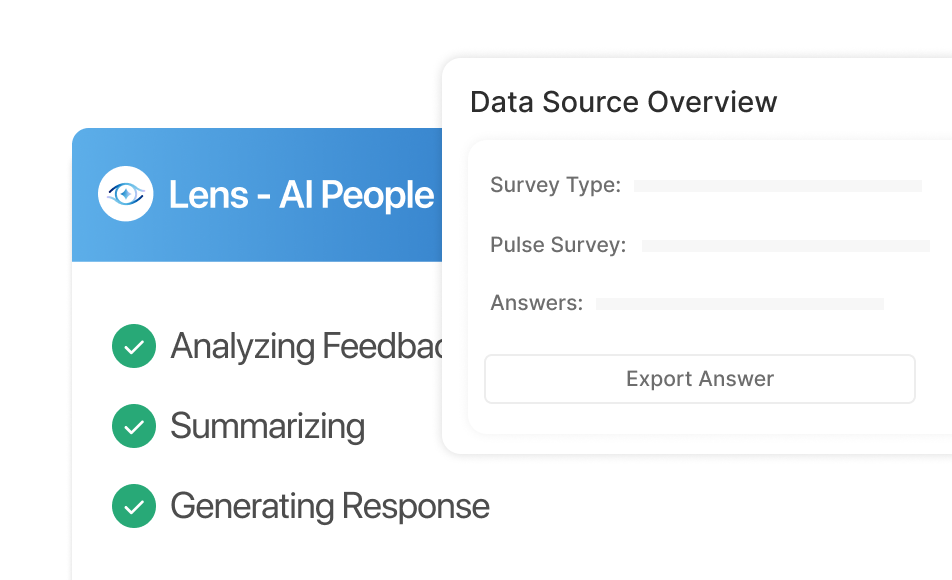Click the Lens eye logo icon
This screenshot has width=952, height=580.
coord(126,194)
